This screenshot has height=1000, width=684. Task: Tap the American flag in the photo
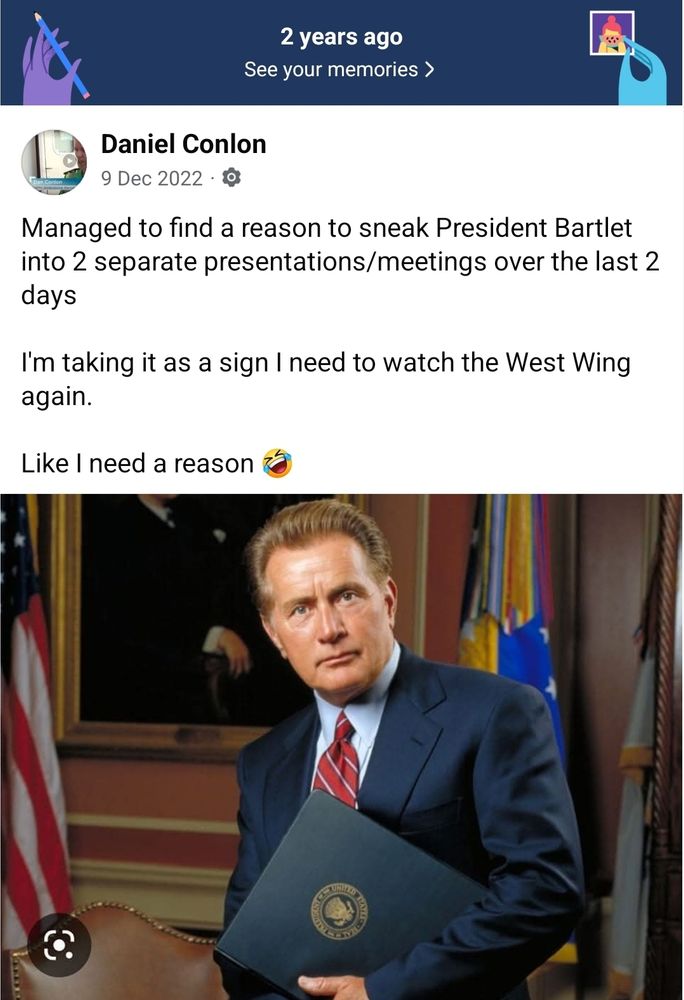(32, 714)
